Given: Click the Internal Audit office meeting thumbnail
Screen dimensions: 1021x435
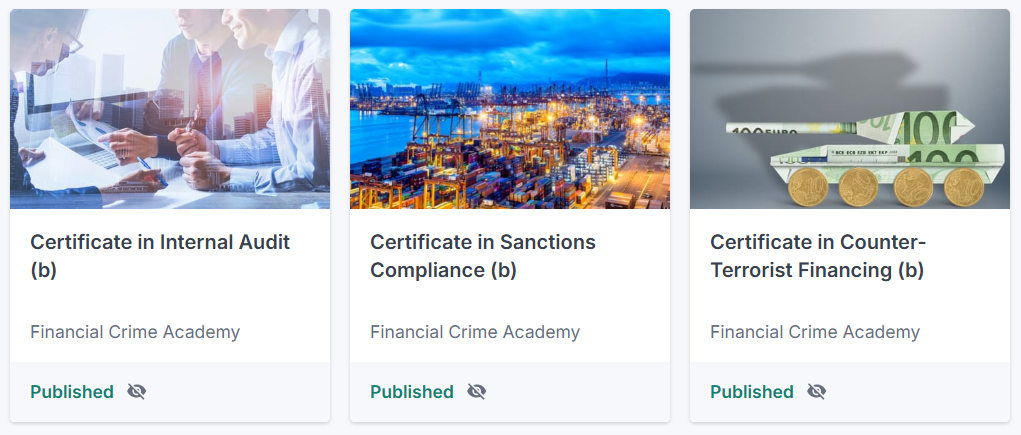Looking at the screenshot, I should point(170,108).
